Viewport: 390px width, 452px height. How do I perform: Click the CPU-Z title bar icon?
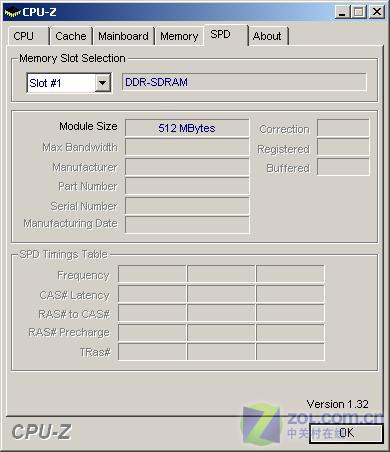(x=12, y=12)
